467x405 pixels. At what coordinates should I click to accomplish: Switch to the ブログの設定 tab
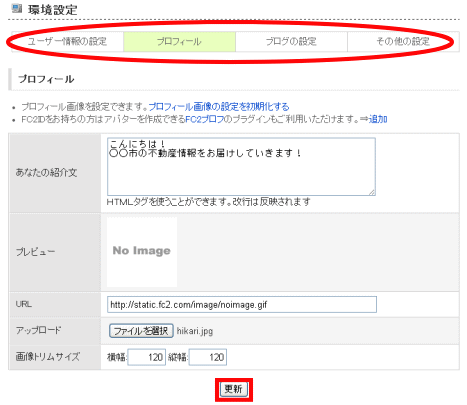[291, 42]
